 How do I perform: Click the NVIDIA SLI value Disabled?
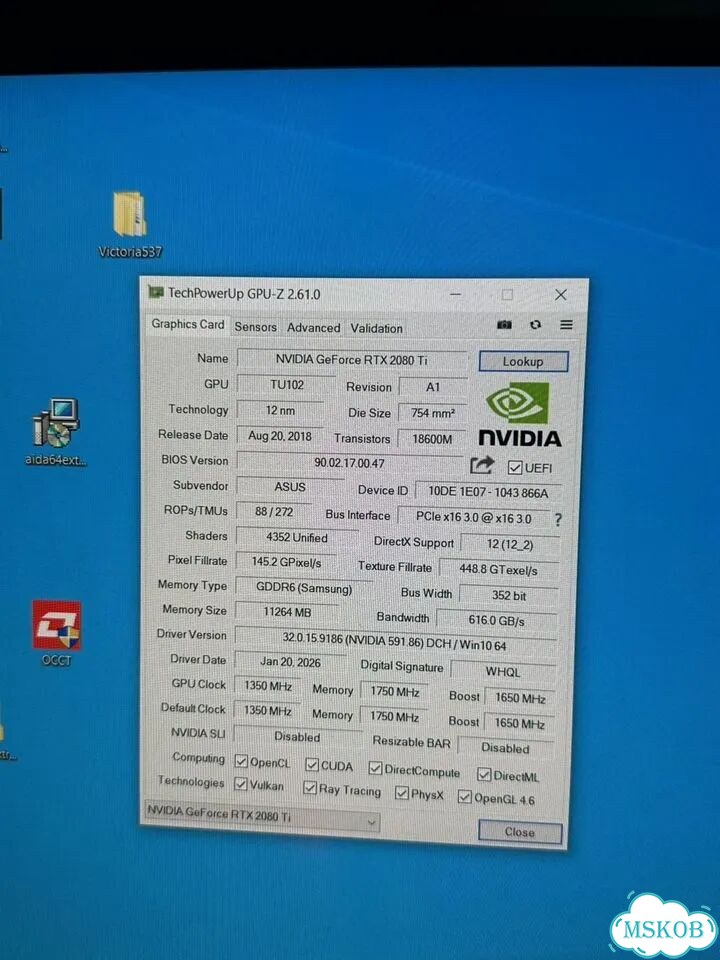pos(297,737)
